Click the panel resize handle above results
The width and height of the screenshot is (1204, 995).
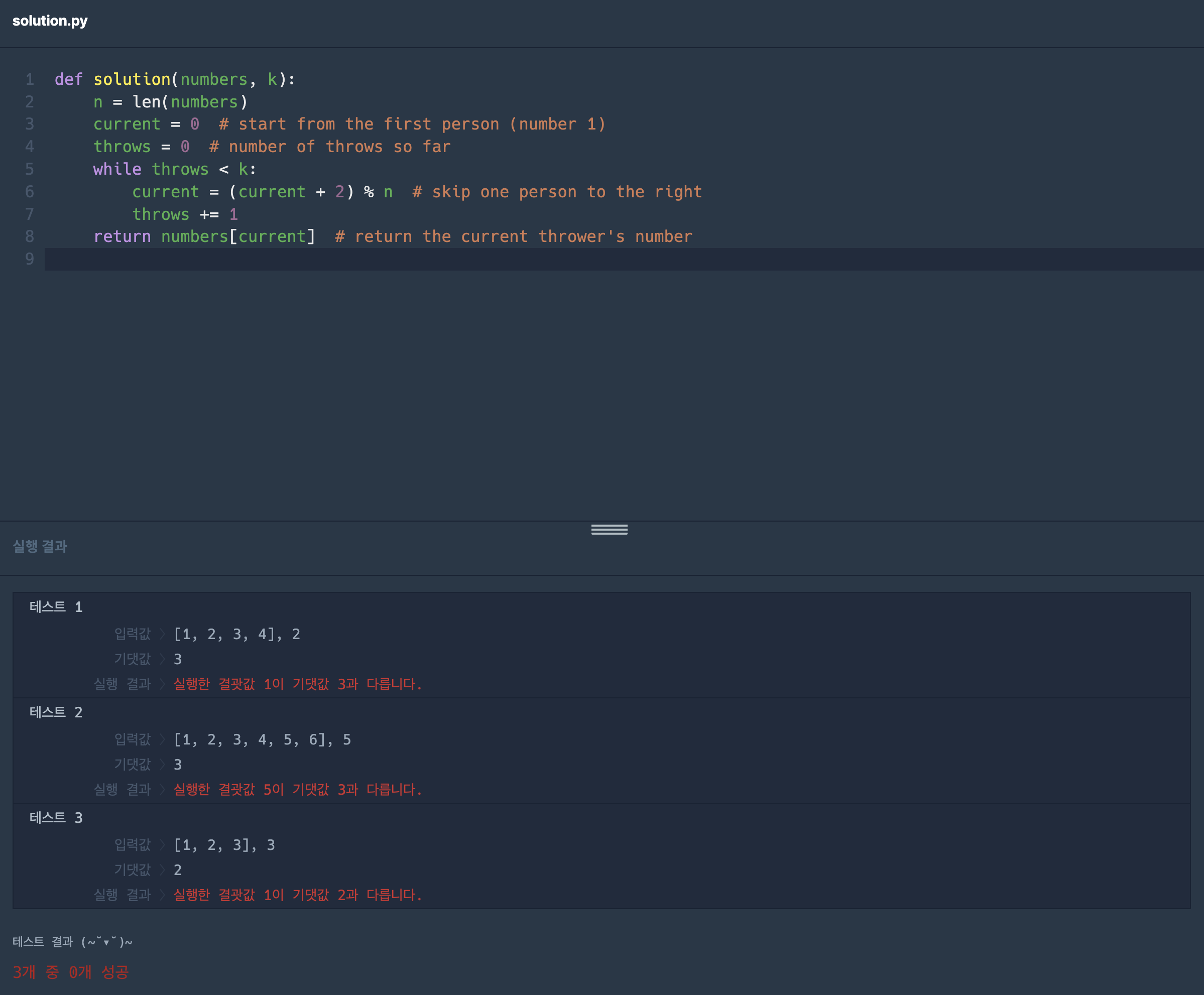click(609, 530)
